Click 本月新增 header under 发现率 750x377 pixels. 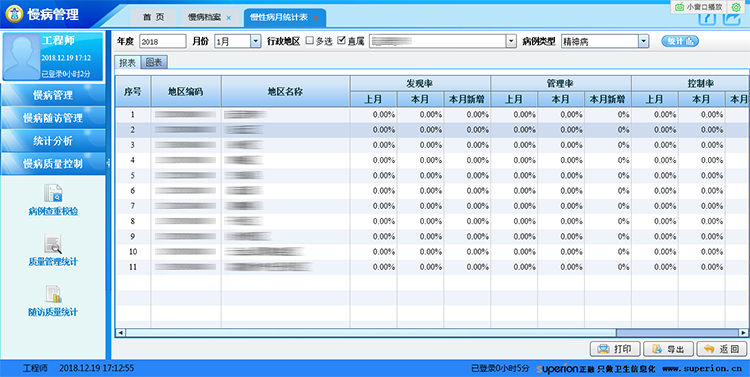pyautogui.click(x=467, y=99)
